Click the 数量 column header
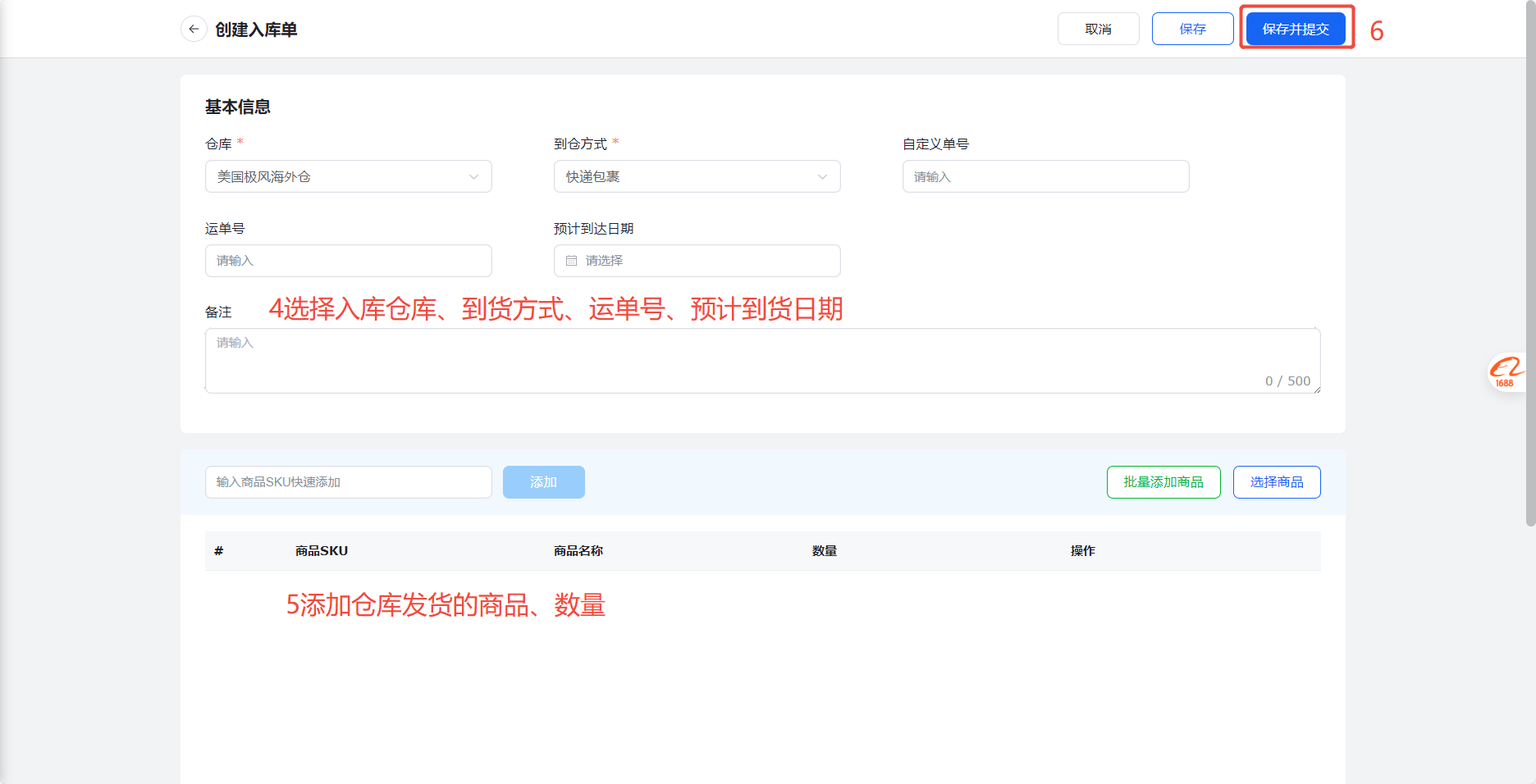1536x784 pixels. click(x=825, y=551)
